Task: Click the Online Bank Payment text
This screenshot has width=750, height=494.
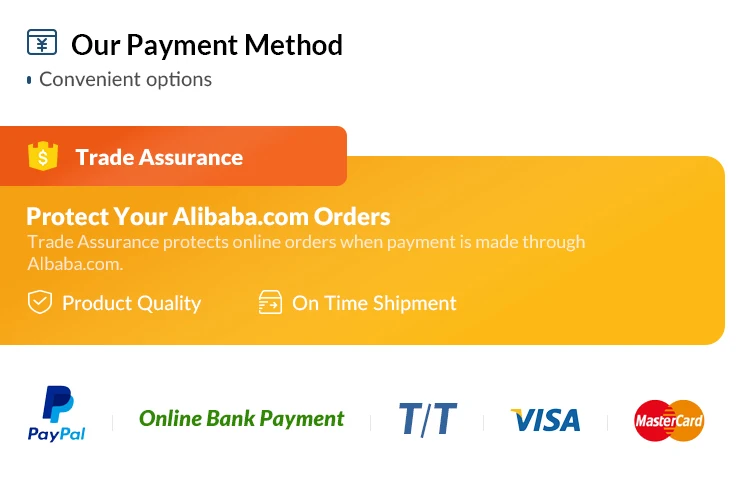Action: coord(241,419)
